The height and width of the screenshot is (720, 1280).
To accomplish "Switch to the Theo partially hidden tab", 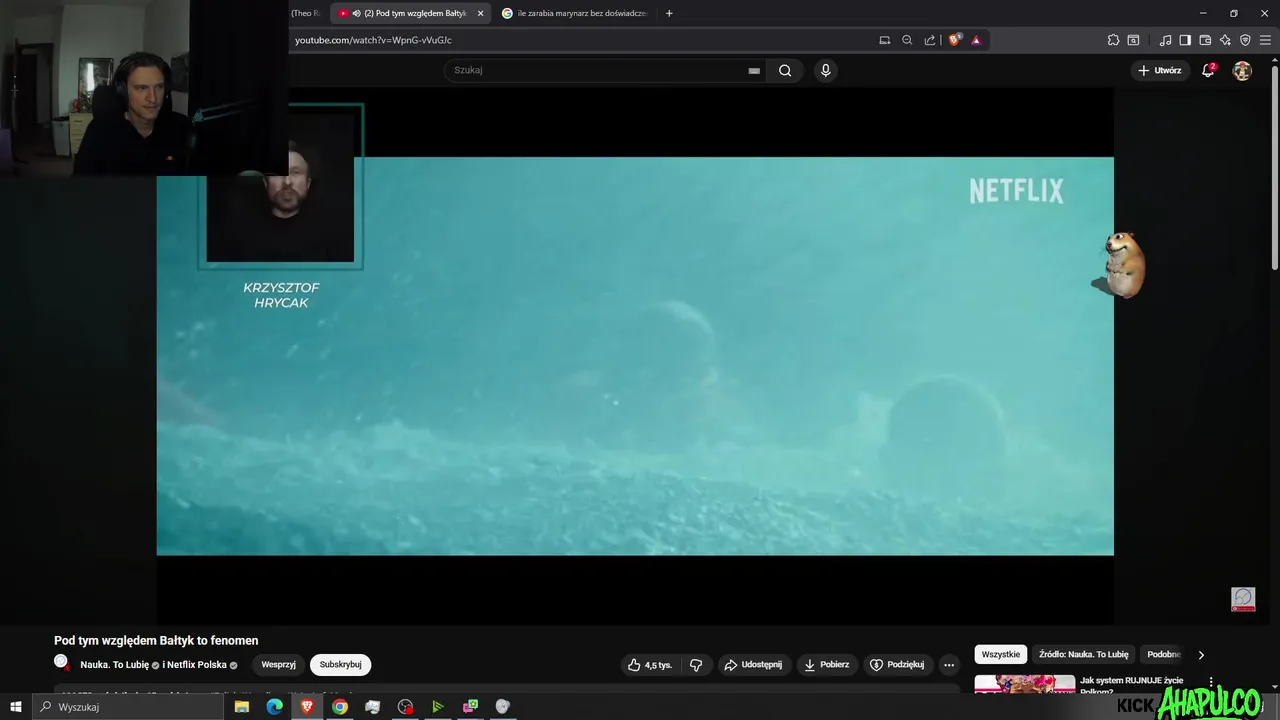I will click(x=307, y=13).
